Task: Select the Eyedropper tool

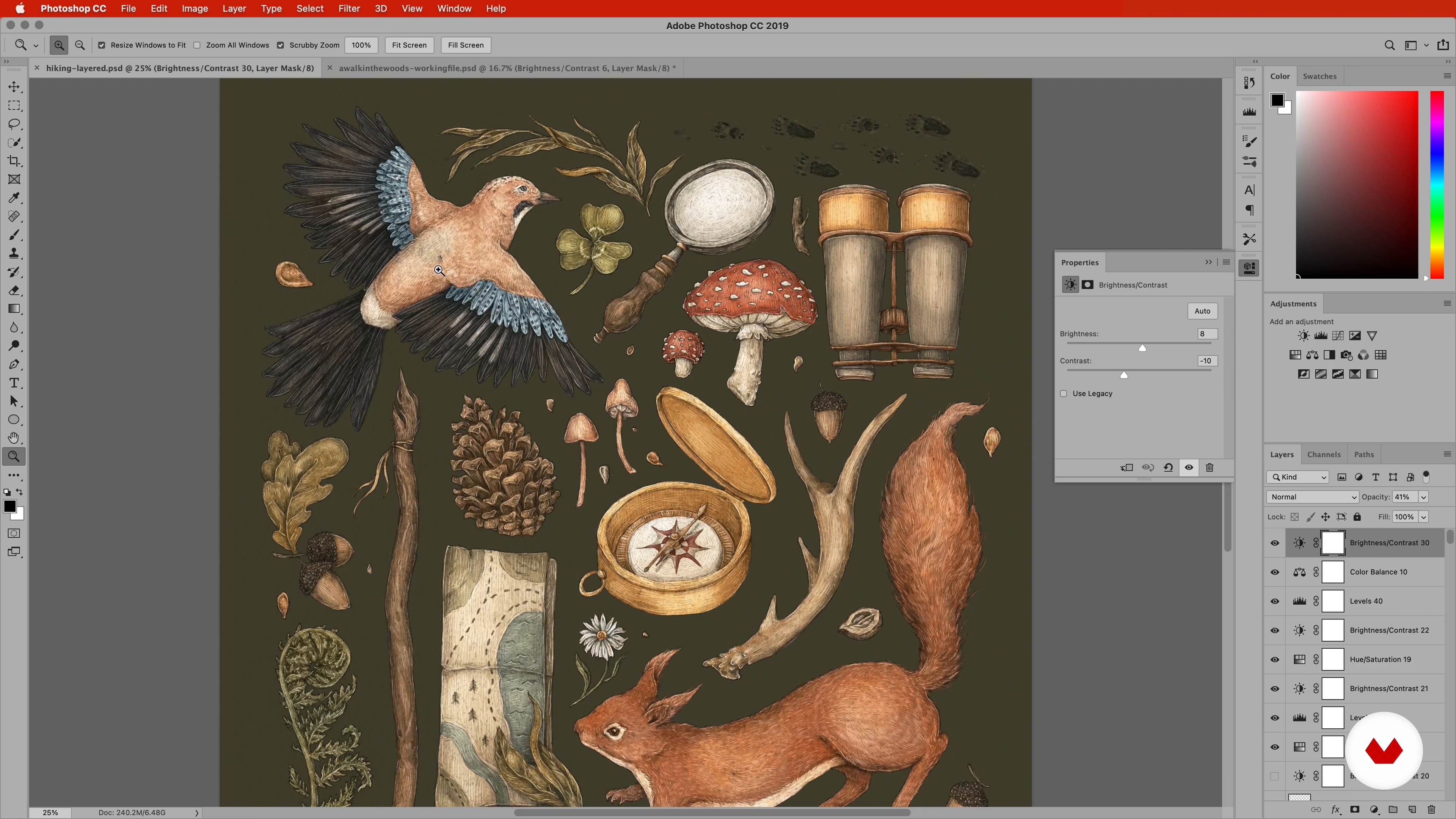Action: pos(14,198)
